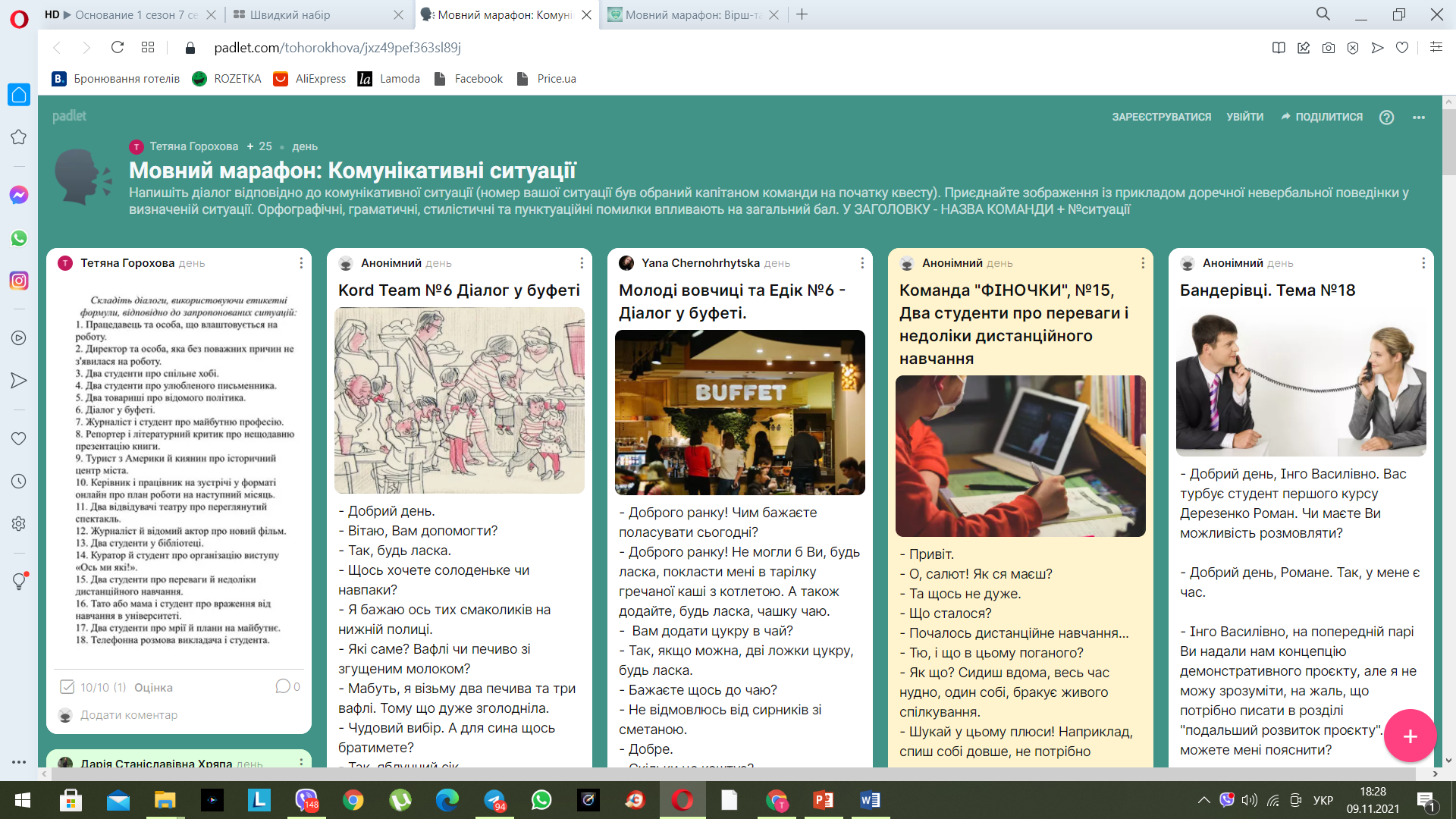Open comment bubble on Тетяна Горохова post

point(284,686)
